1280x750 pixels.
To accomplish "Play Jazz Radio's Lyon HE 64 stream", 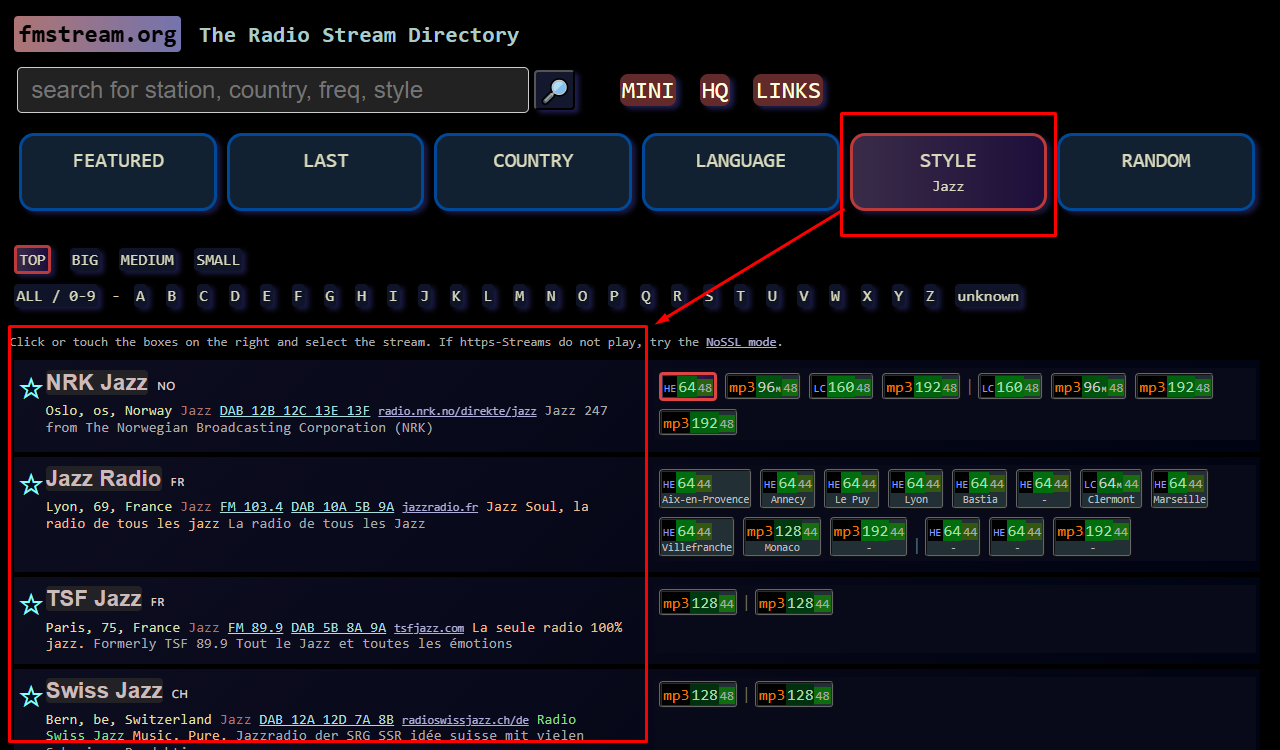I will 916,489.
